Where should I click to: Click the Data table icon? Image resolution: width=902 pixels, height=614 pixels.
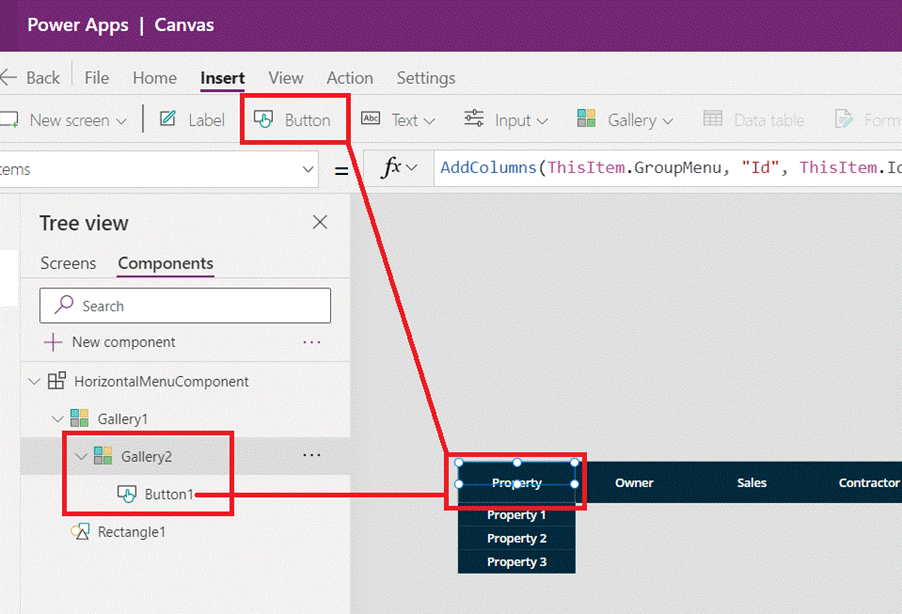click(713, 119)
